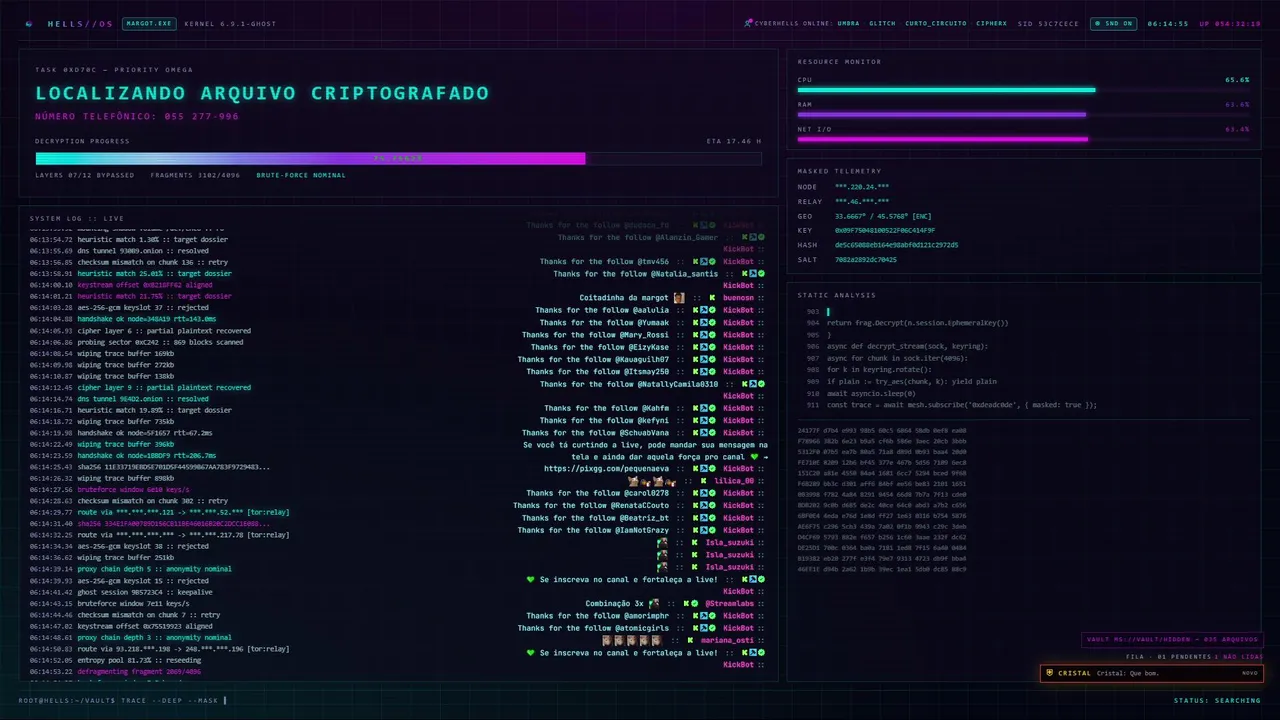Click the KEY 0x09F75048100522F06C414F9F value
The width and height of the screenshot is (1280, 720).
885,230
